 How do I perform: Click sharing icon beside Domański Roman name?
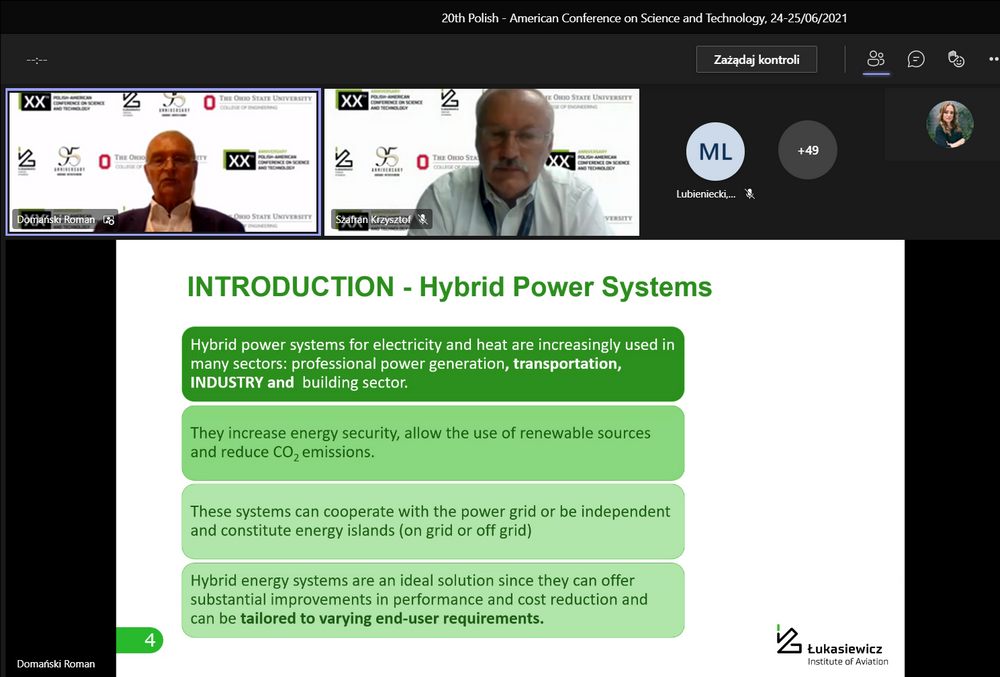tap(109, 220)
